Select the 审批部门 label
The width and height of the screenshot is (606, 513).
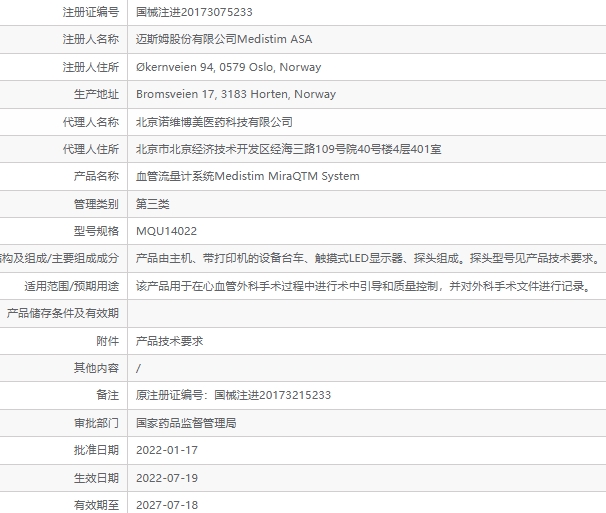click(x=96, y=423)
